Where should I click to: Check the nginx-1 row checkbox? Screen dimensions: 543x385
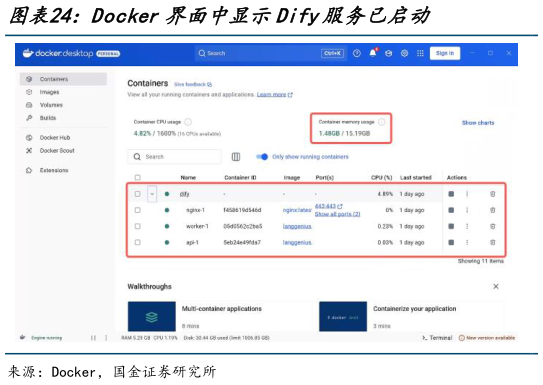[137, 210]
